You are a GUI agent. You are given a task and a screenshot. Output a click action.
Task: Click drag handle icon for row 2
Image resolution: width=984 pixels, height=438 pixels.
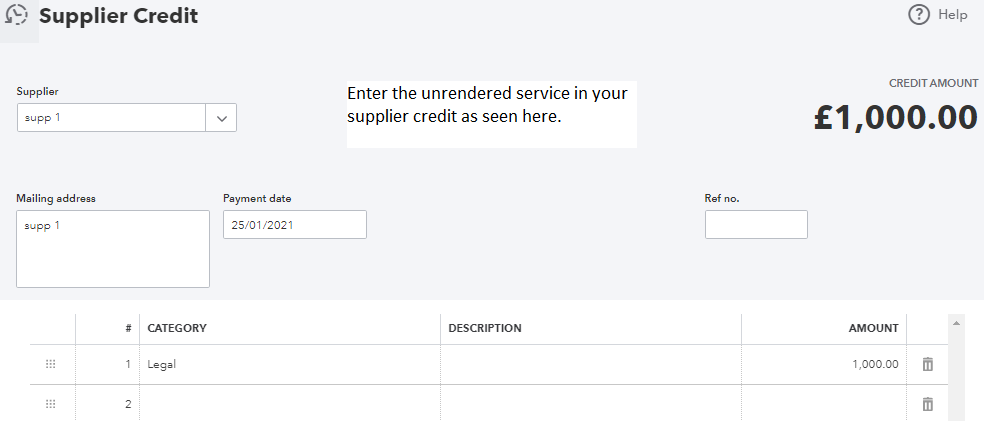pos(51,404)
